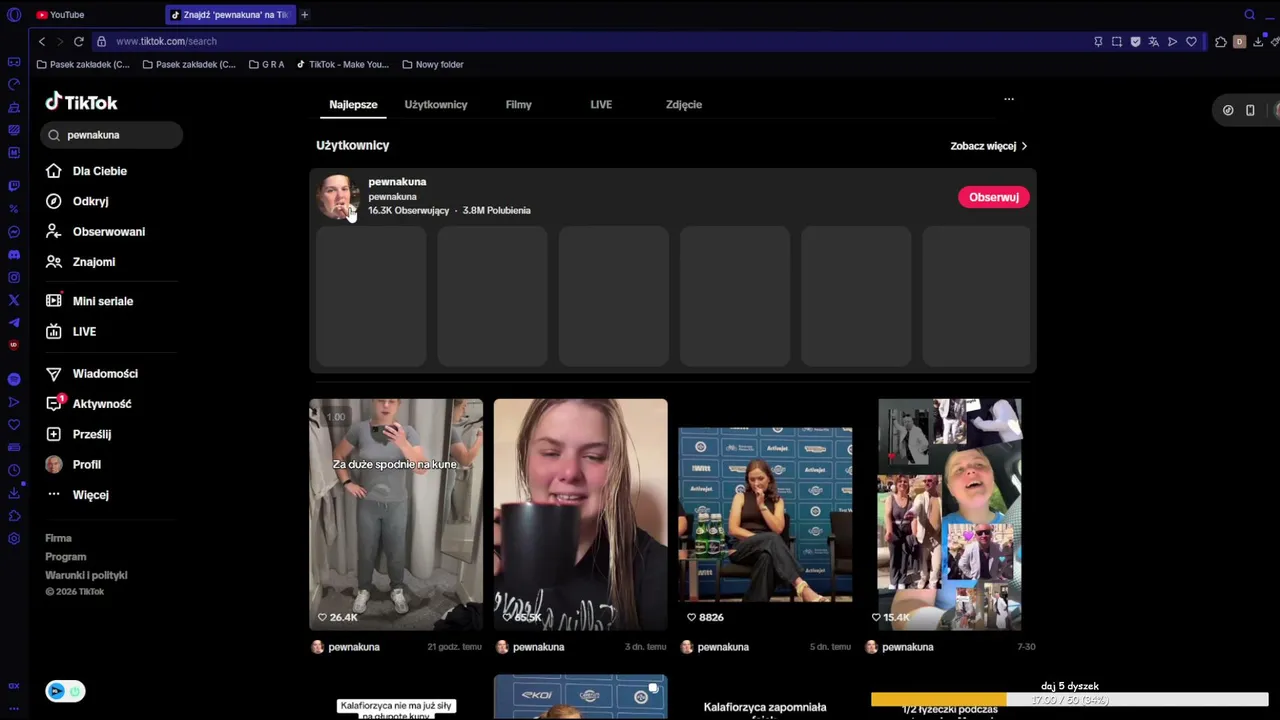The height and width of the screenshot is (720, 1280).
Task: Open the video with 8826 likes
Action: pyautogui.click(x=765, y=514)
